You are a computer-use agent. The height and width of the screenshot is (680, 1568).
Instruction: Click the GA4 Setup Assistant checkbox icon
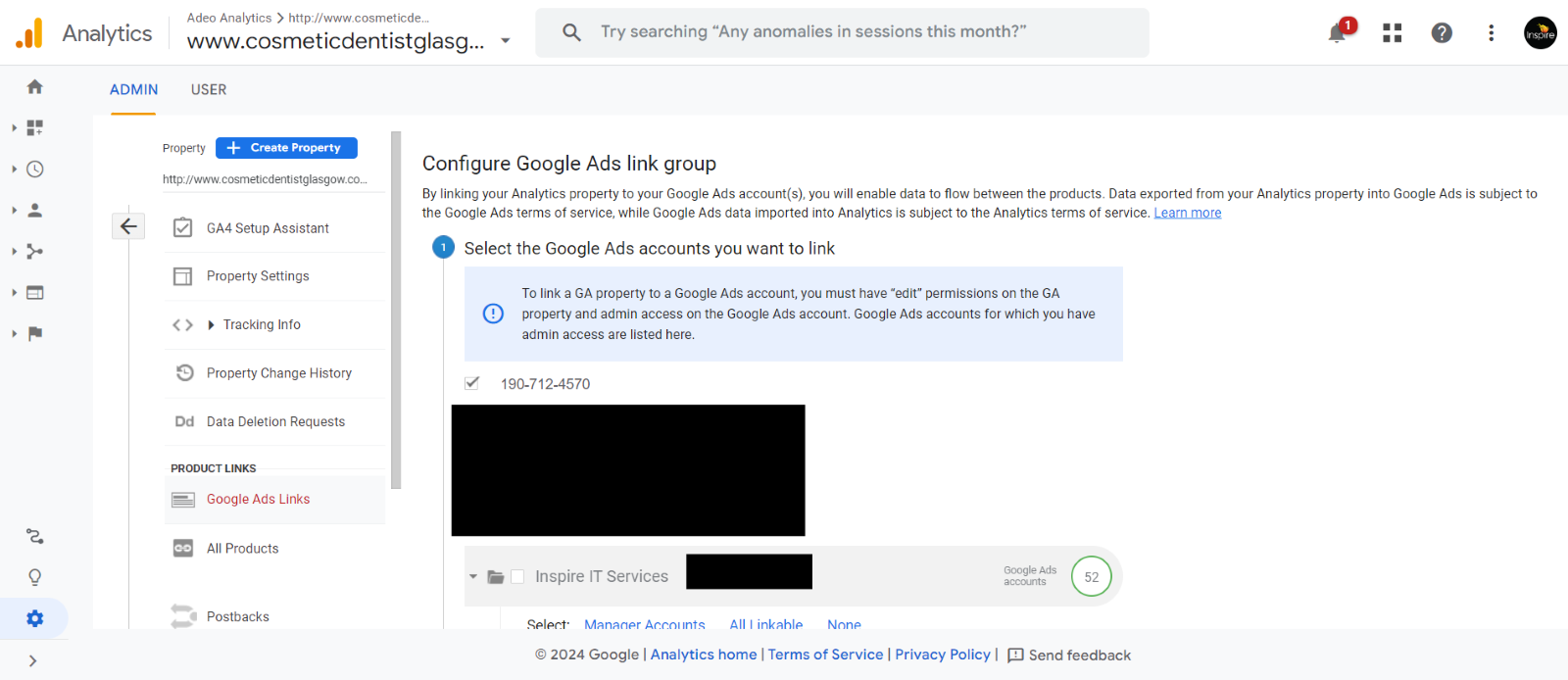pyautogui.click(x=182, y=228)
